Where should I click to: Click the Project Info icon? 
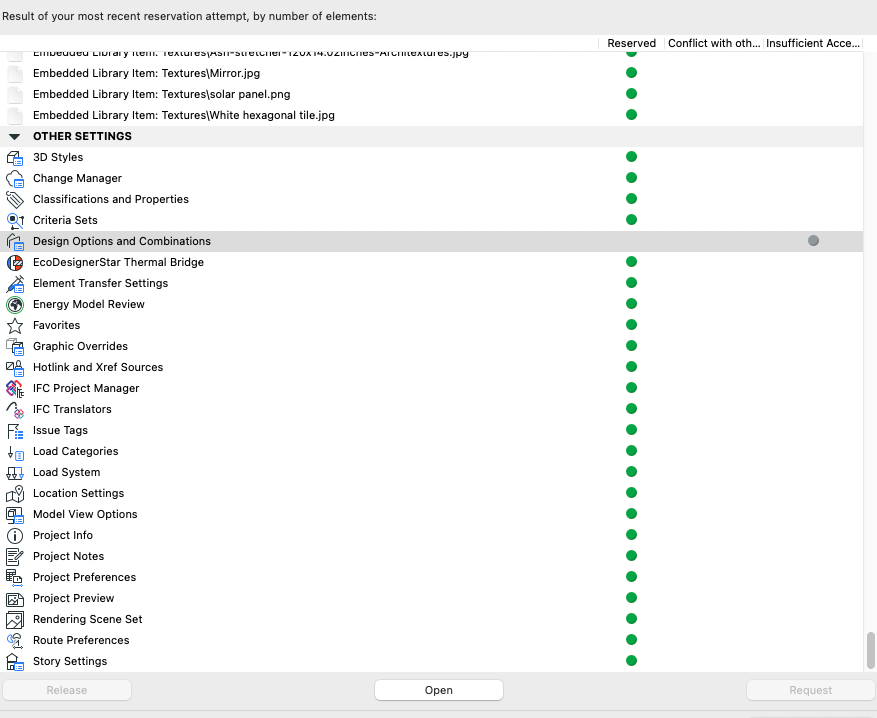click(15, 536)
